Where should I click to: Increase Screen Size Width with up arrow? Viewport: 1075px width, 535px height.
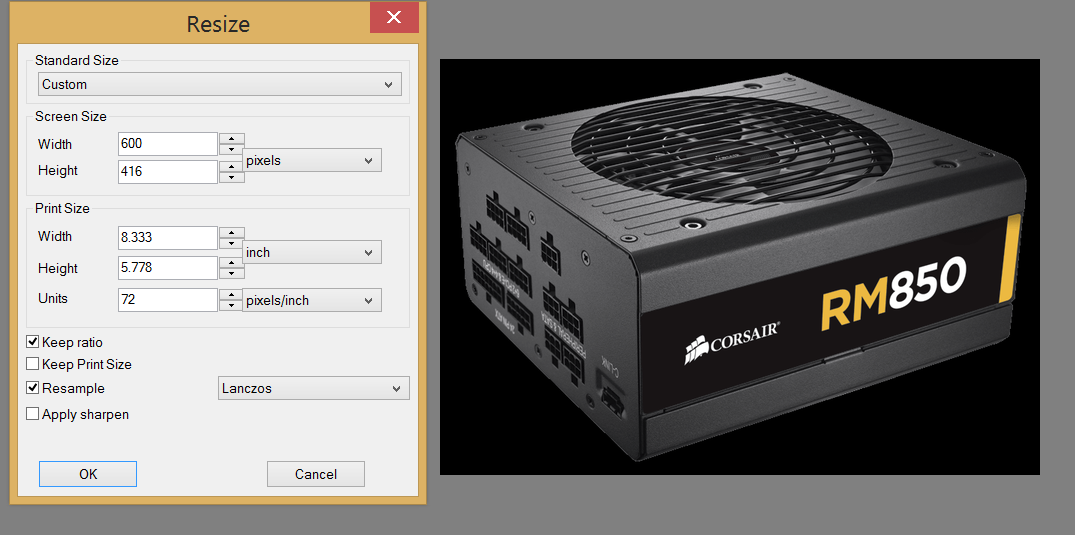(232, 139)
